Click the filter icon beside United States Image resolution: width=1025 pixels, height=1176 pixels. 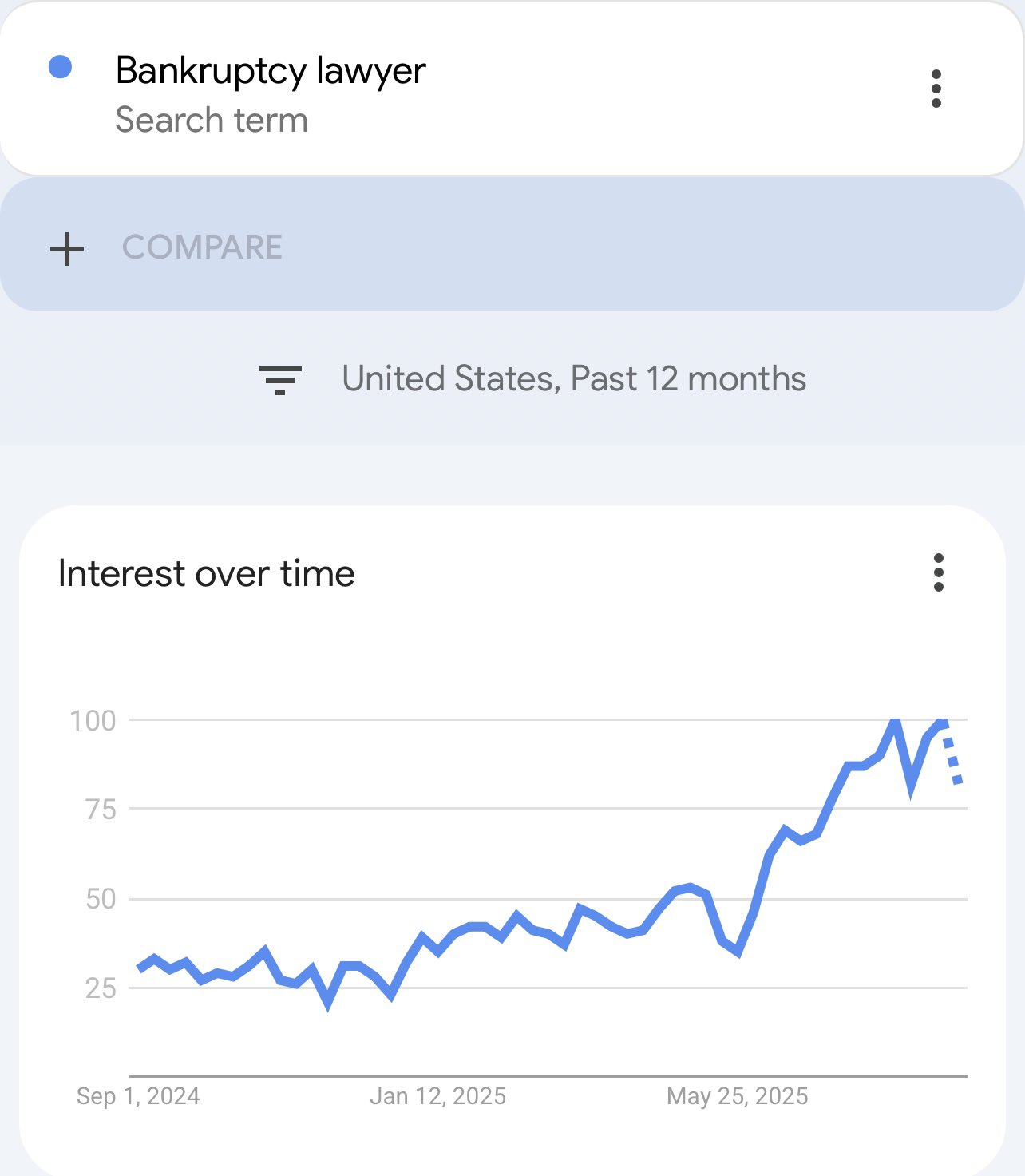point(280,380)
